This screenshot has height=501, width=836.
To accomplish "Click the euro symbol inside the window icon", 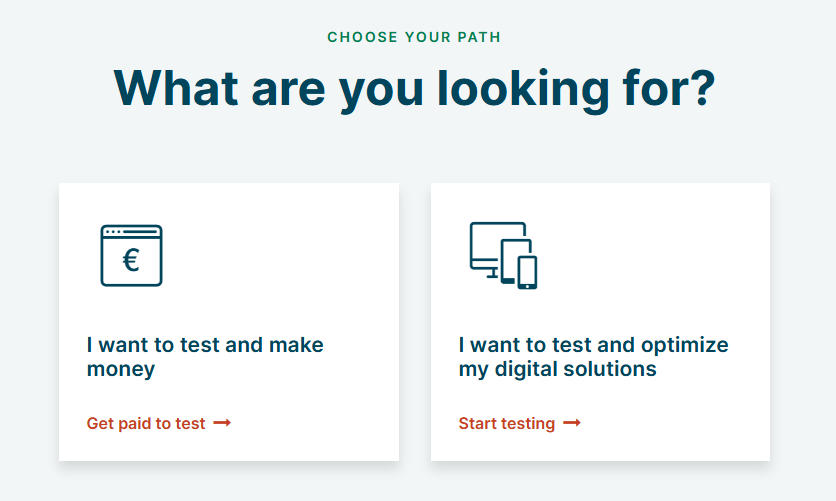I will coord(131,261).
